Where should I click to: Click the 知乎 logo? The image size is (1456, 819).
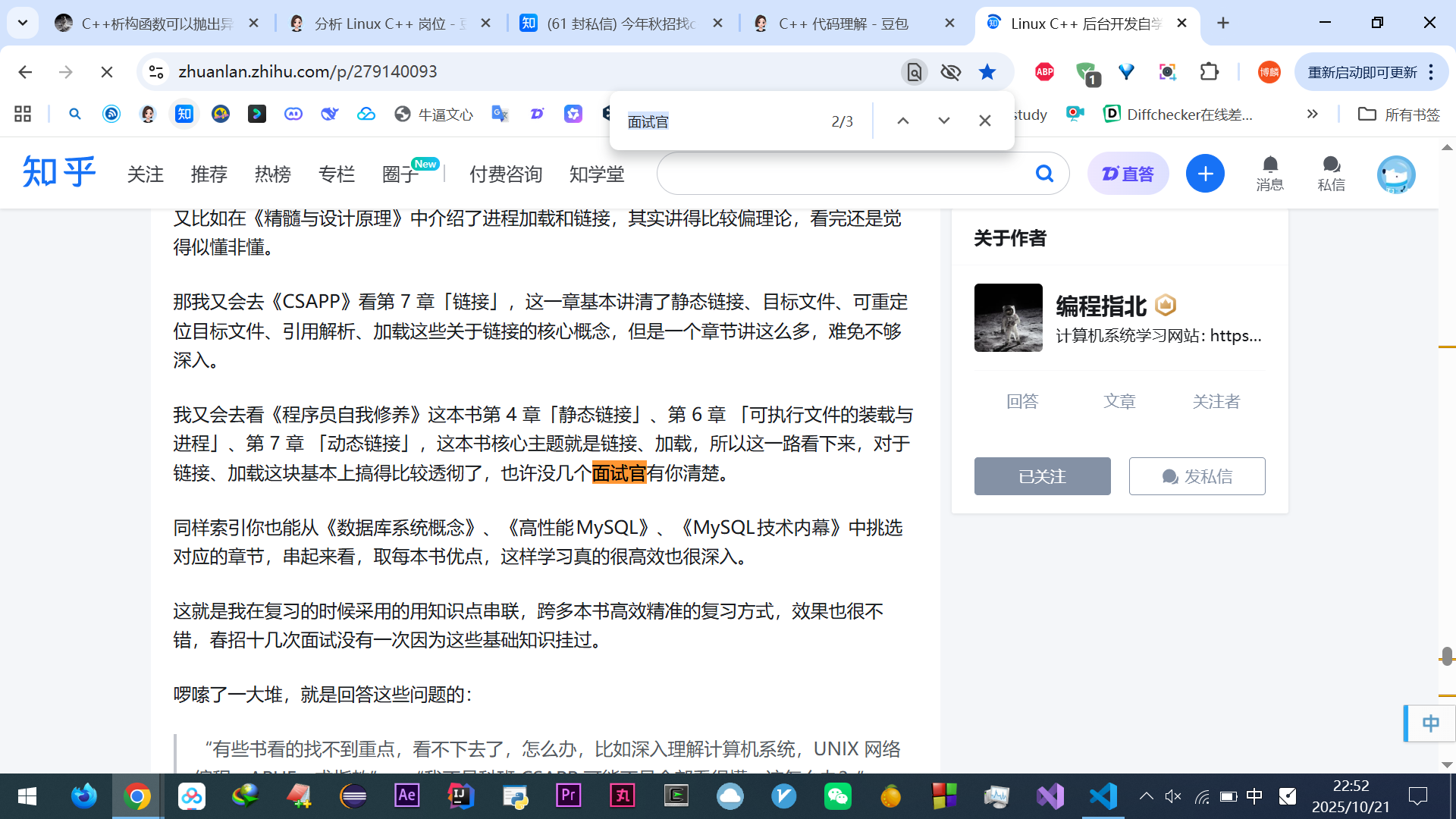[59, 172]
